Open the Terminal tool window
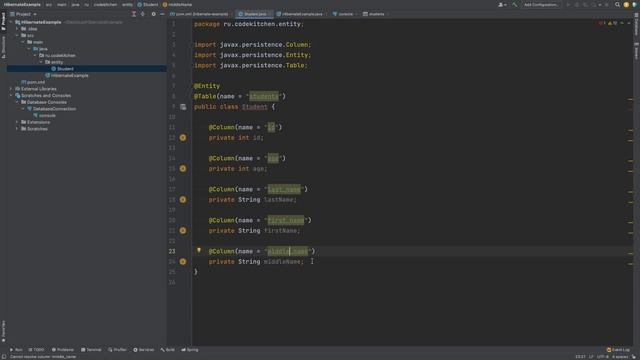Viewport: 640px width, 360px height. click(91, 350)
